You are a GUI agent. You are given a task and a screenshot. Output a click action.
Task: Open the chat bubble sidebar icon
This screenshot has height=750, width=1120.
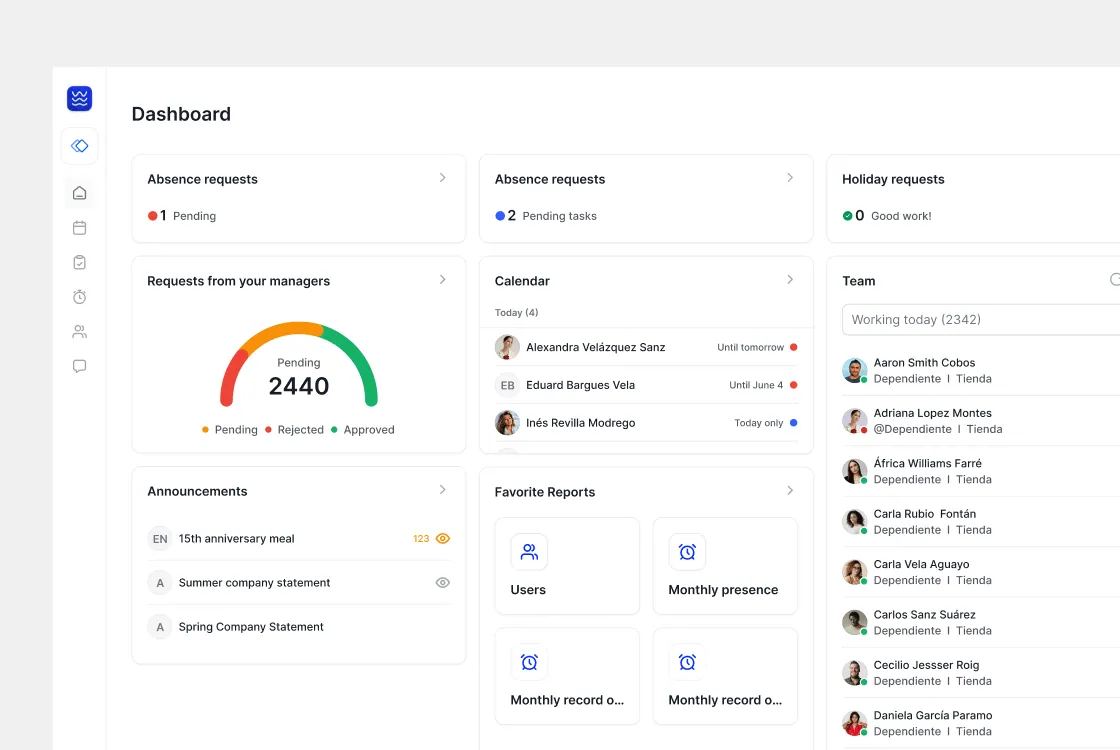point(79,366)
